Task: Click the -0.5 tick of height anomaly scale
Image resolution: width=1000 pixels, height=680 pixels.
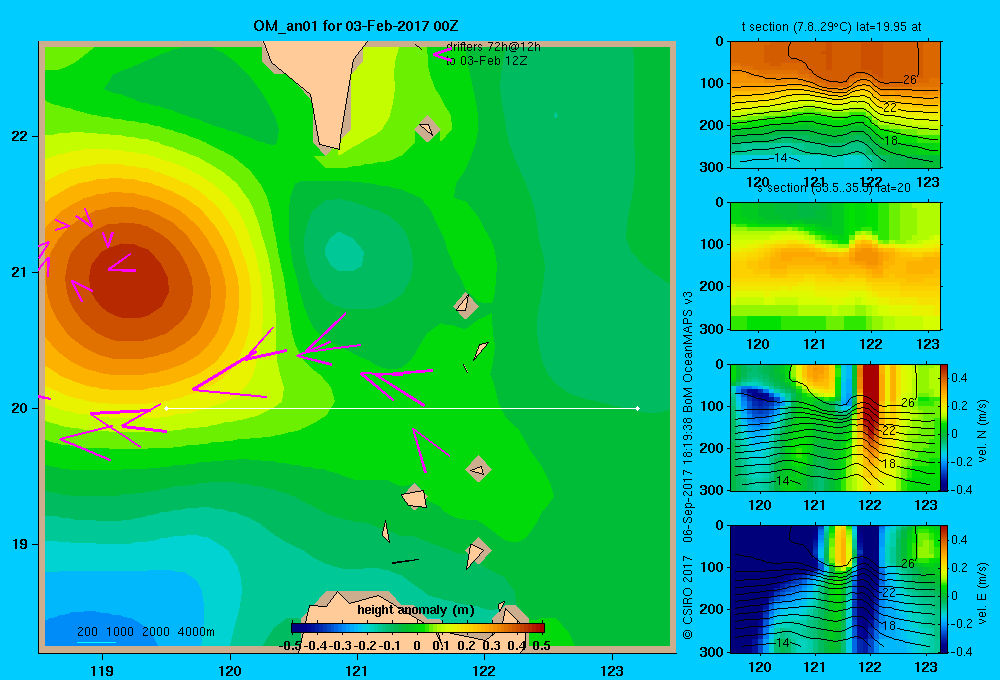Action: coord(290,646)
